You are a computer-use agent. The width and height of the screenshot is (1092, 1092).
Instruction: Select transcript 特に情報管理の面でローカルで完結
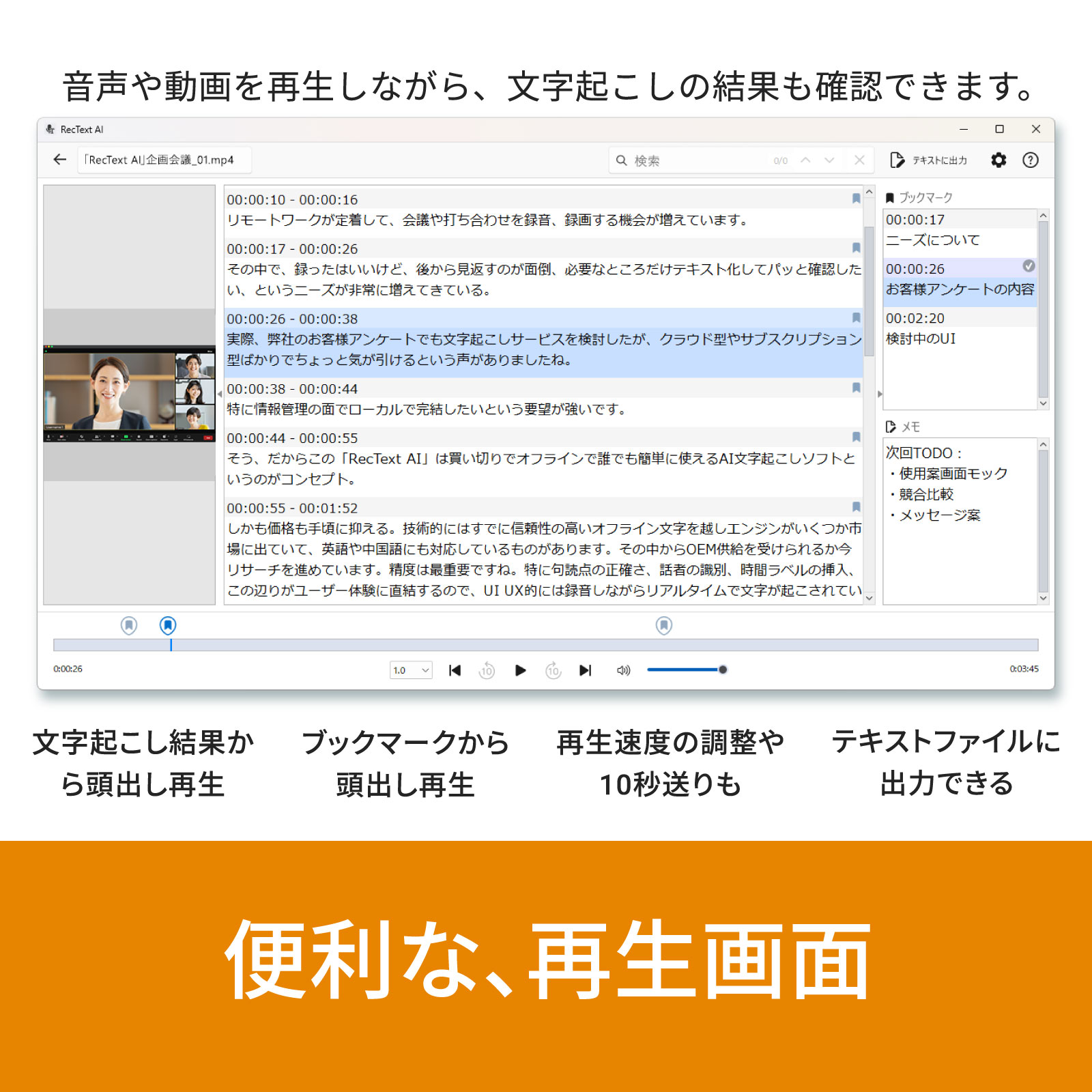pos(427,409)
